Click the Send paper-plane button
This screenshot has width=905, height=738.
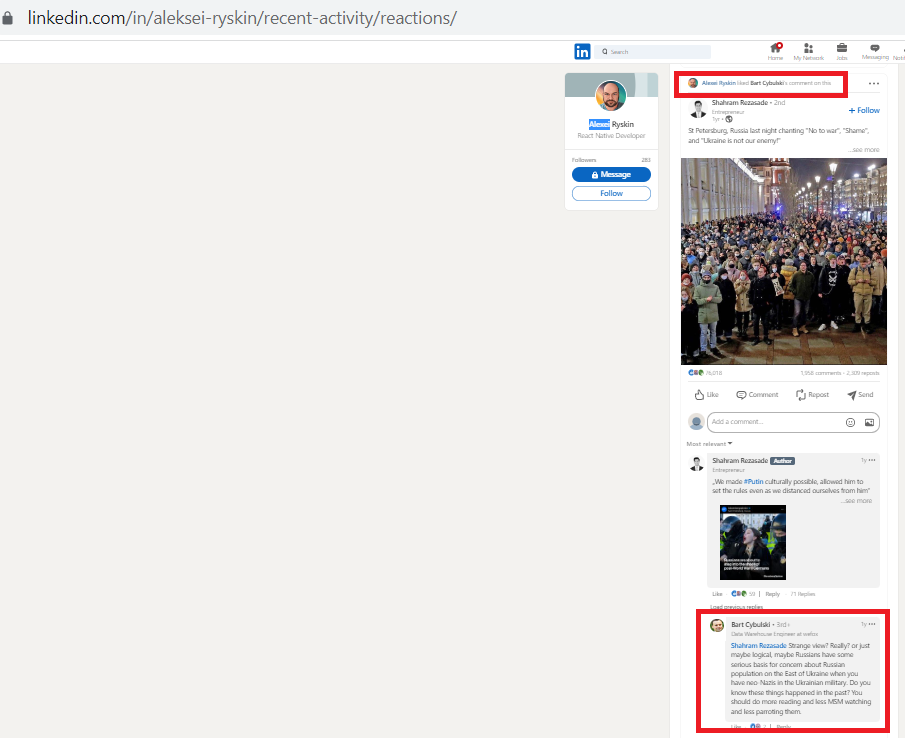pos(860,395)
